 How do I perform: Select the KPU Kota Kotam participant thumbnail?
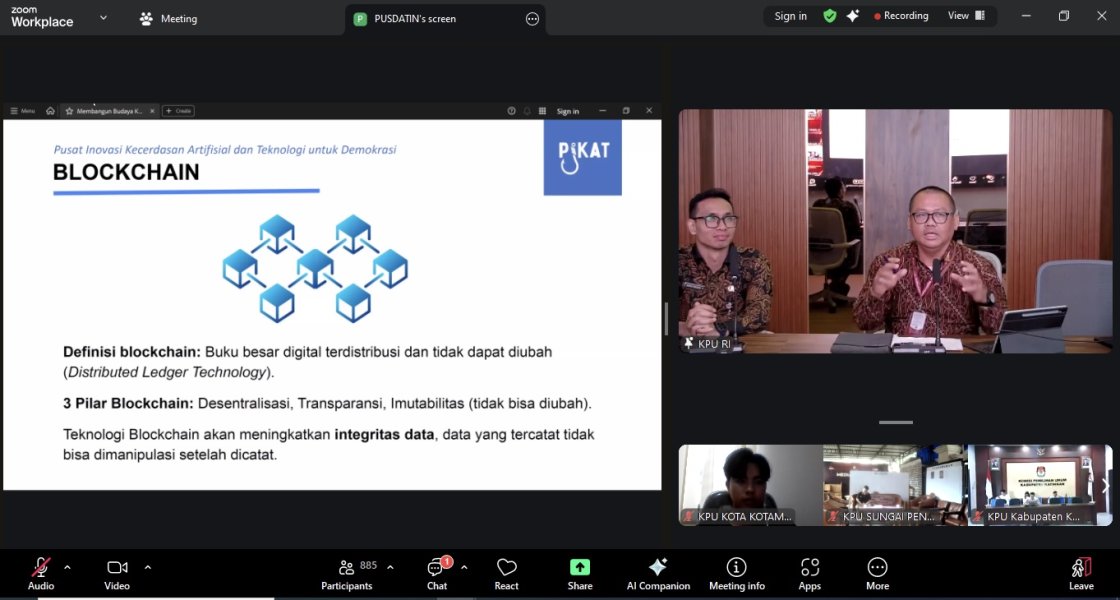(749, 485)
